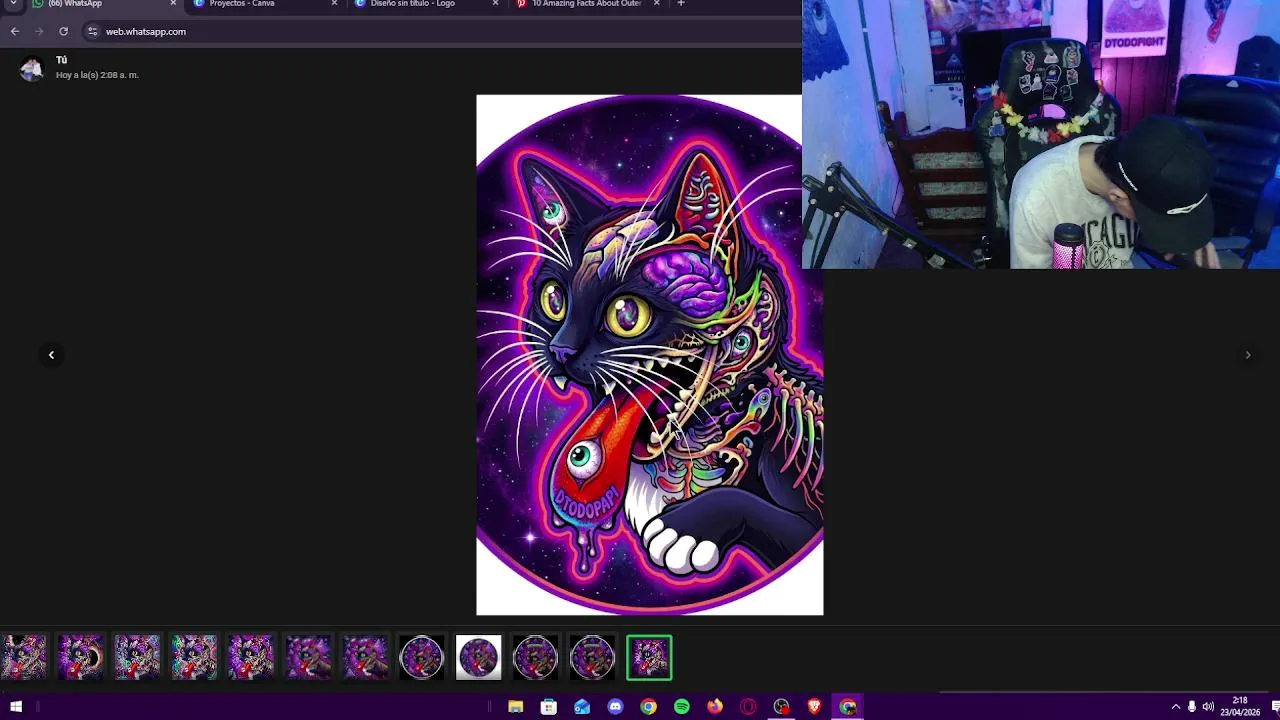Viewport: 1280px width, 720px height.
Task: Click the sender name Tú
Action: click(x=61, y=60)
